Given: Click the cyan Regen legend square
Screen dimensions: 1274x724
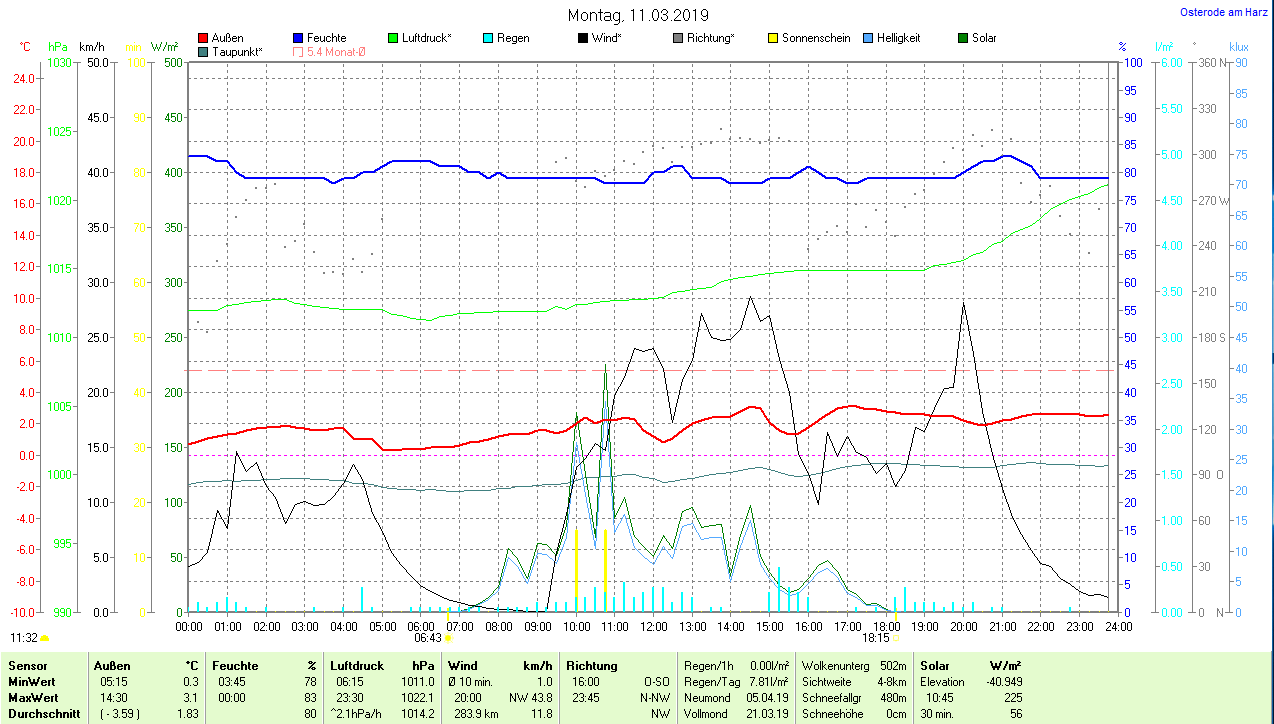Looking at the screenshot, I should (x=488, y=38).
